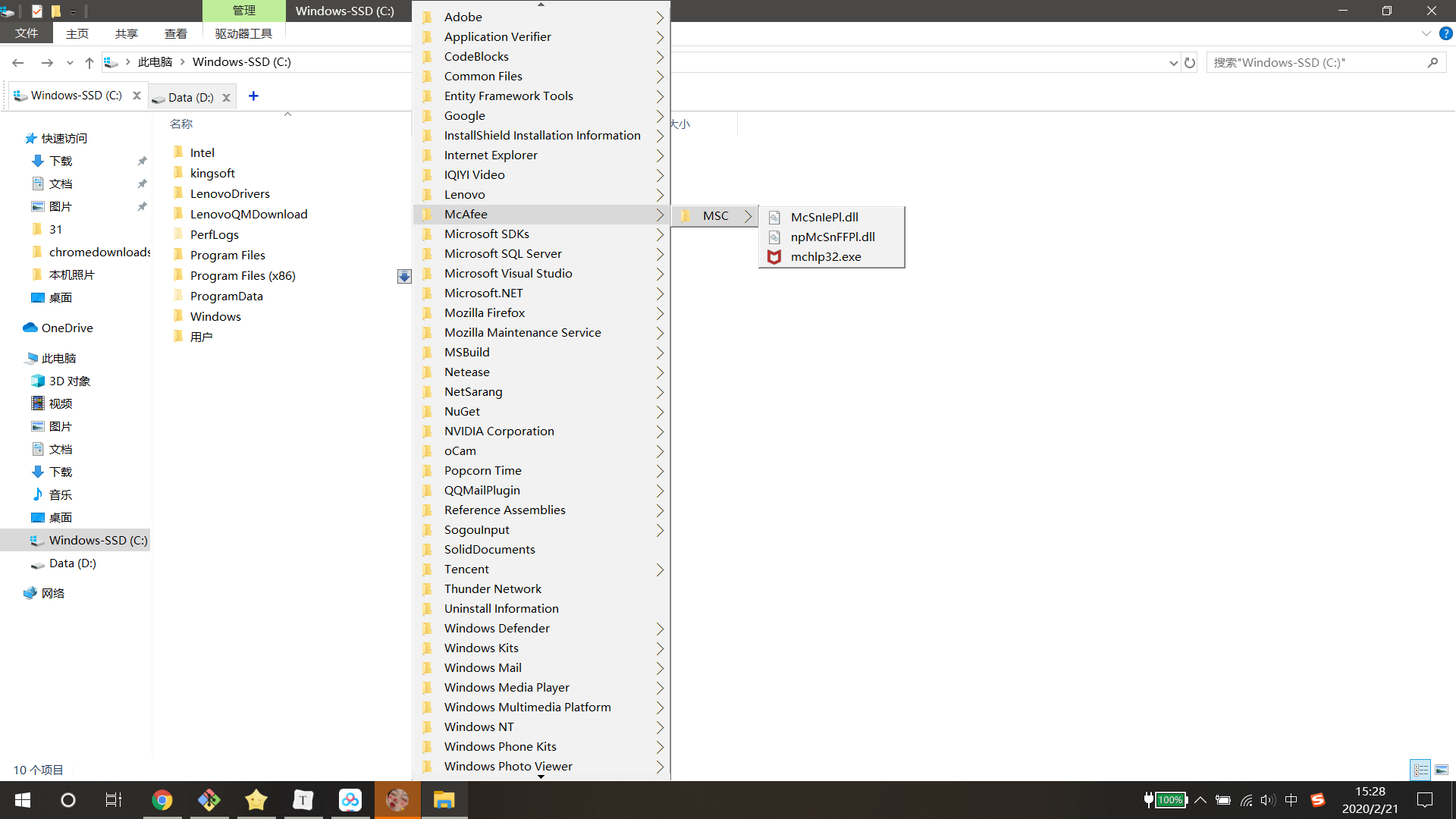Add a new tab with plus
This screenshot has height=819, width=1456.
[x=253, y=96]
